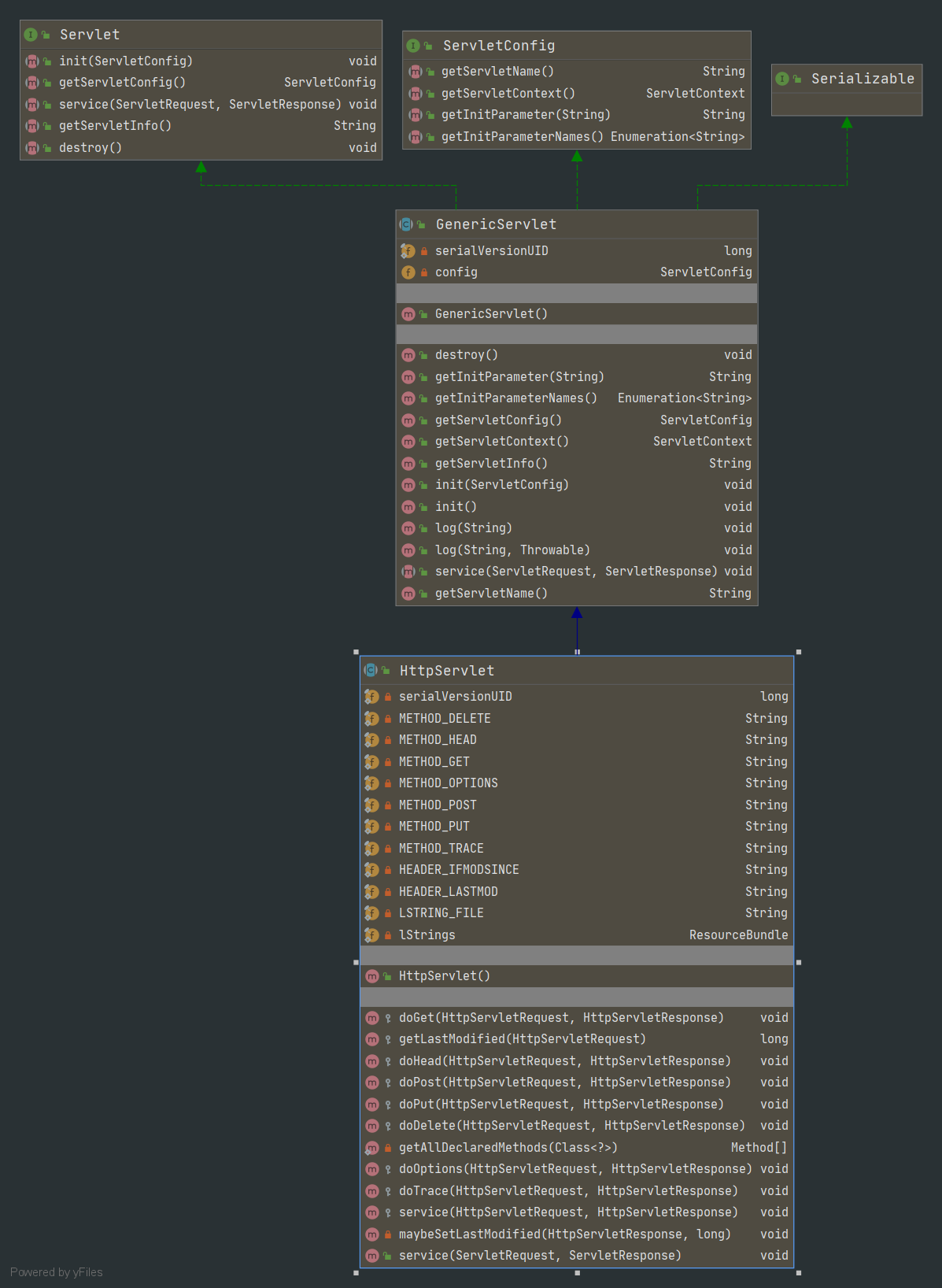The image size is (942, 1288).
Task: Click method icon of log(String, Throwable)
Action: (x=408, y=550)
